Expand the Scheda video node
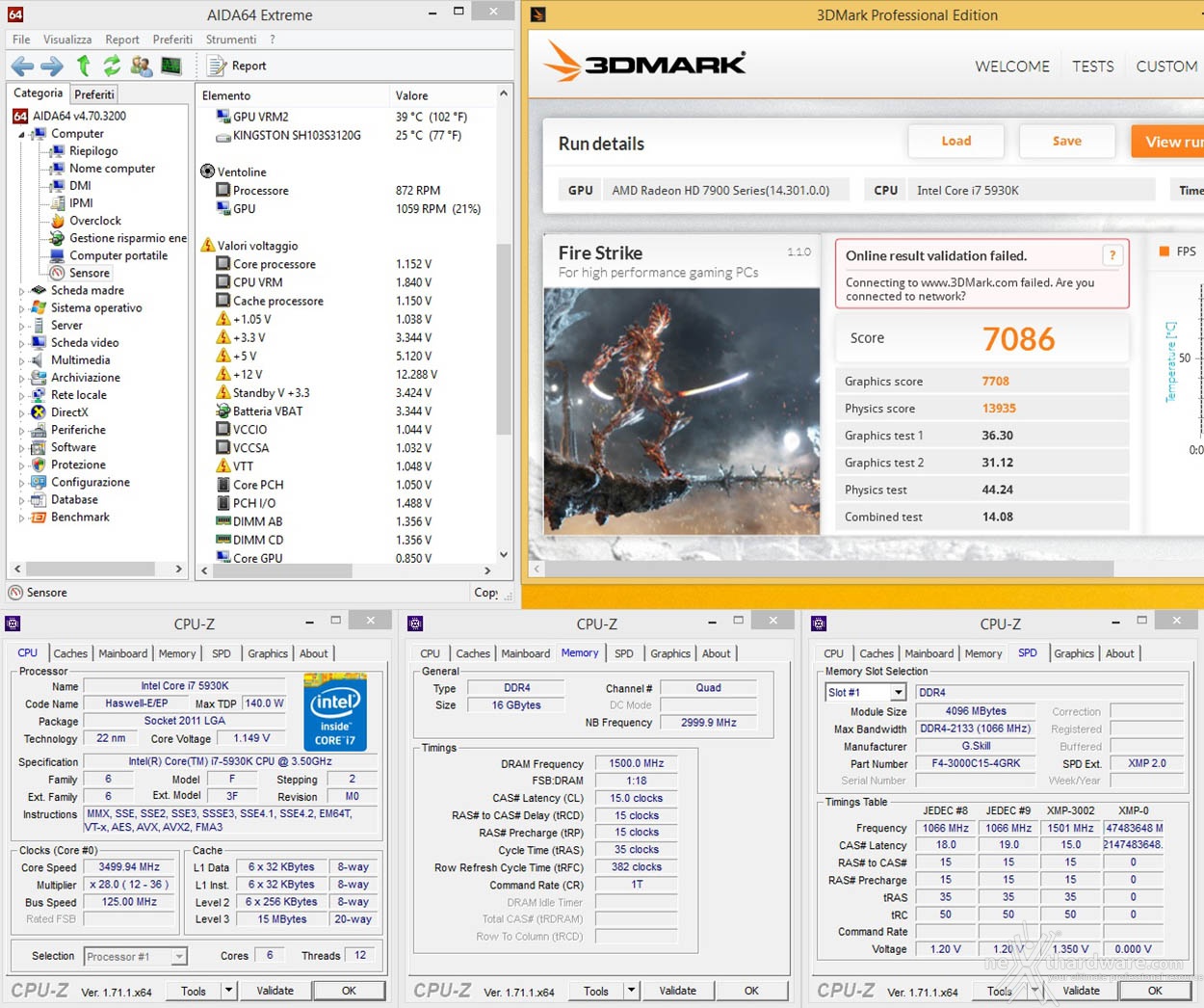The height and width of the screenshot is (1008, 1204). [x=21, y=343]
